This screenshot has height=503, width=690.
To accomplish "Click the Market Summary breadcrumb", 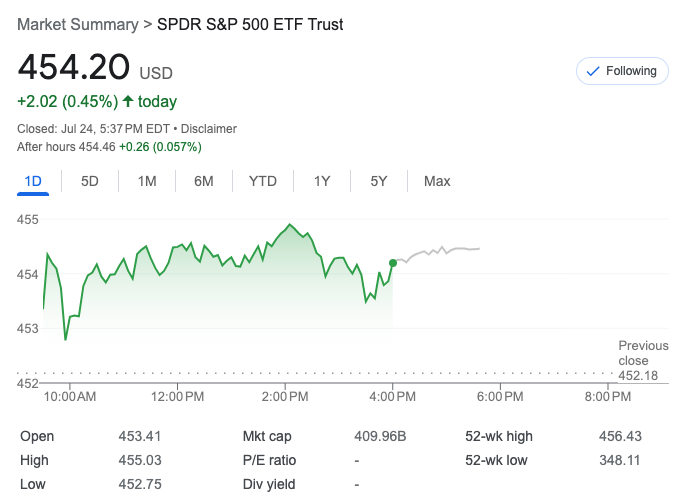I will tap(79, 24).
